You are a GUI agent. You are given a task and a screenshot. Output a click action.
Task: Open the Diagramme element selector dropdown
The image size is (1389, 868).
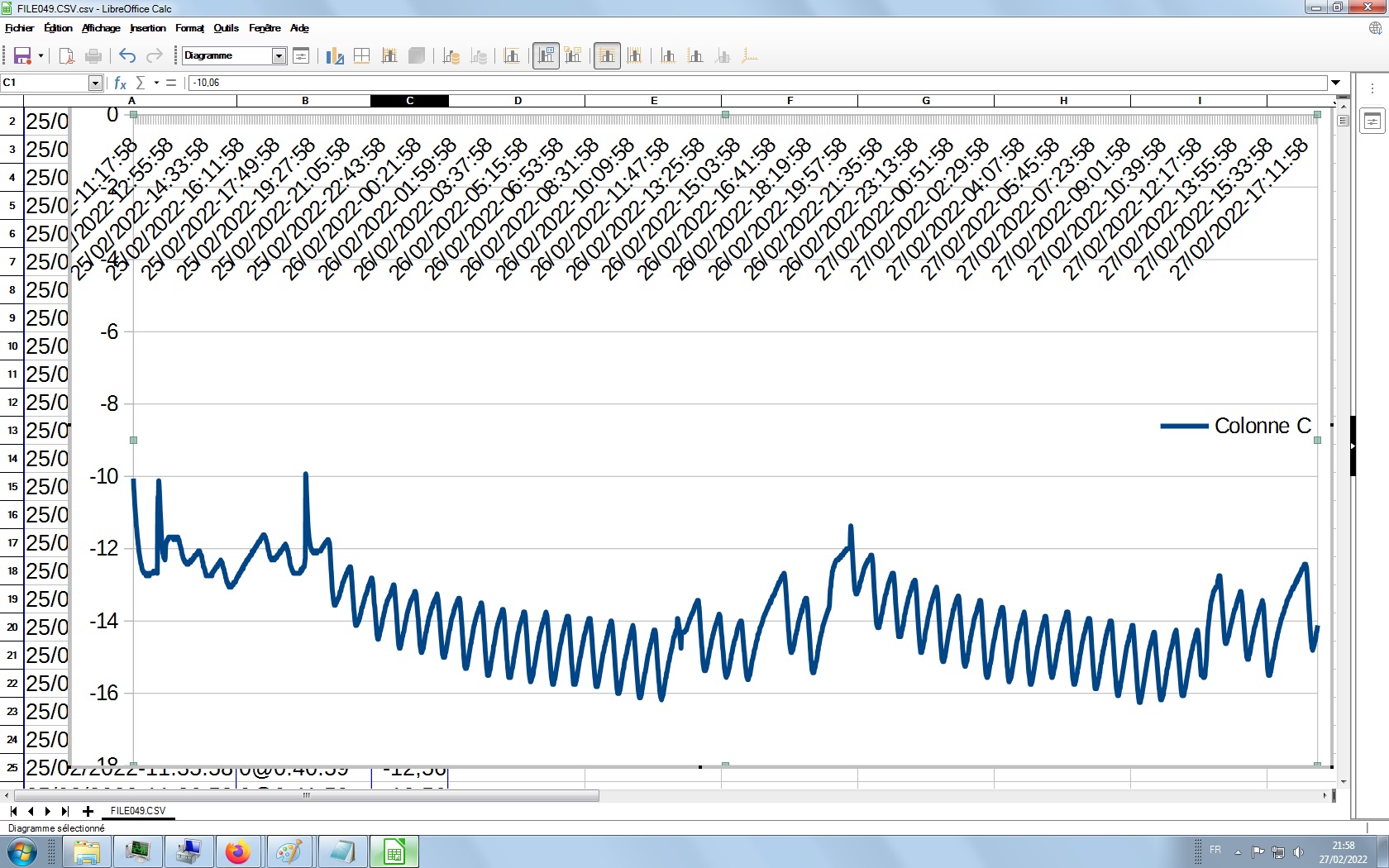tap(279, 55)
